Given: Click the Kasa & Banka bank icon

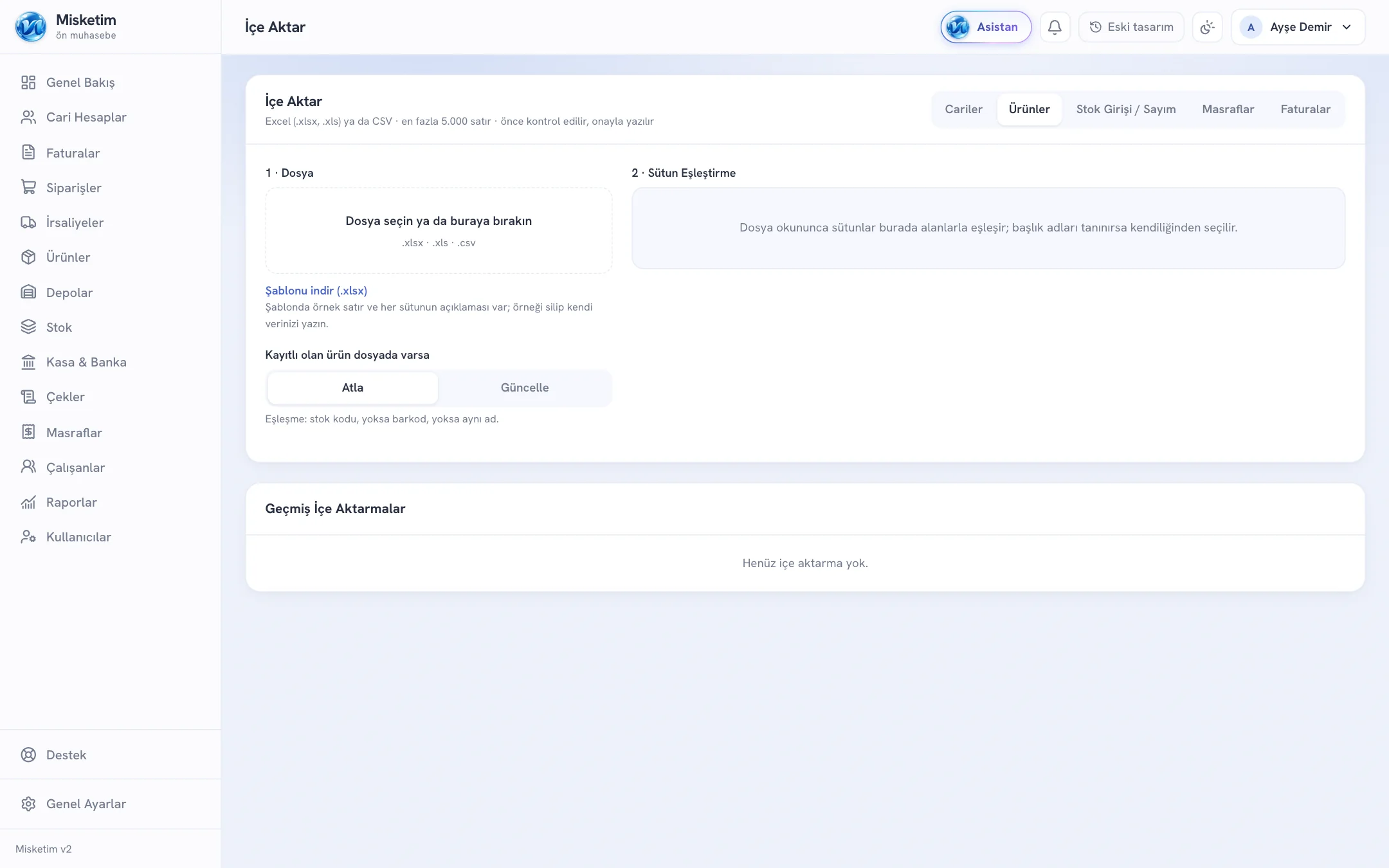Looking at the screenshot, I should point(28,362).
